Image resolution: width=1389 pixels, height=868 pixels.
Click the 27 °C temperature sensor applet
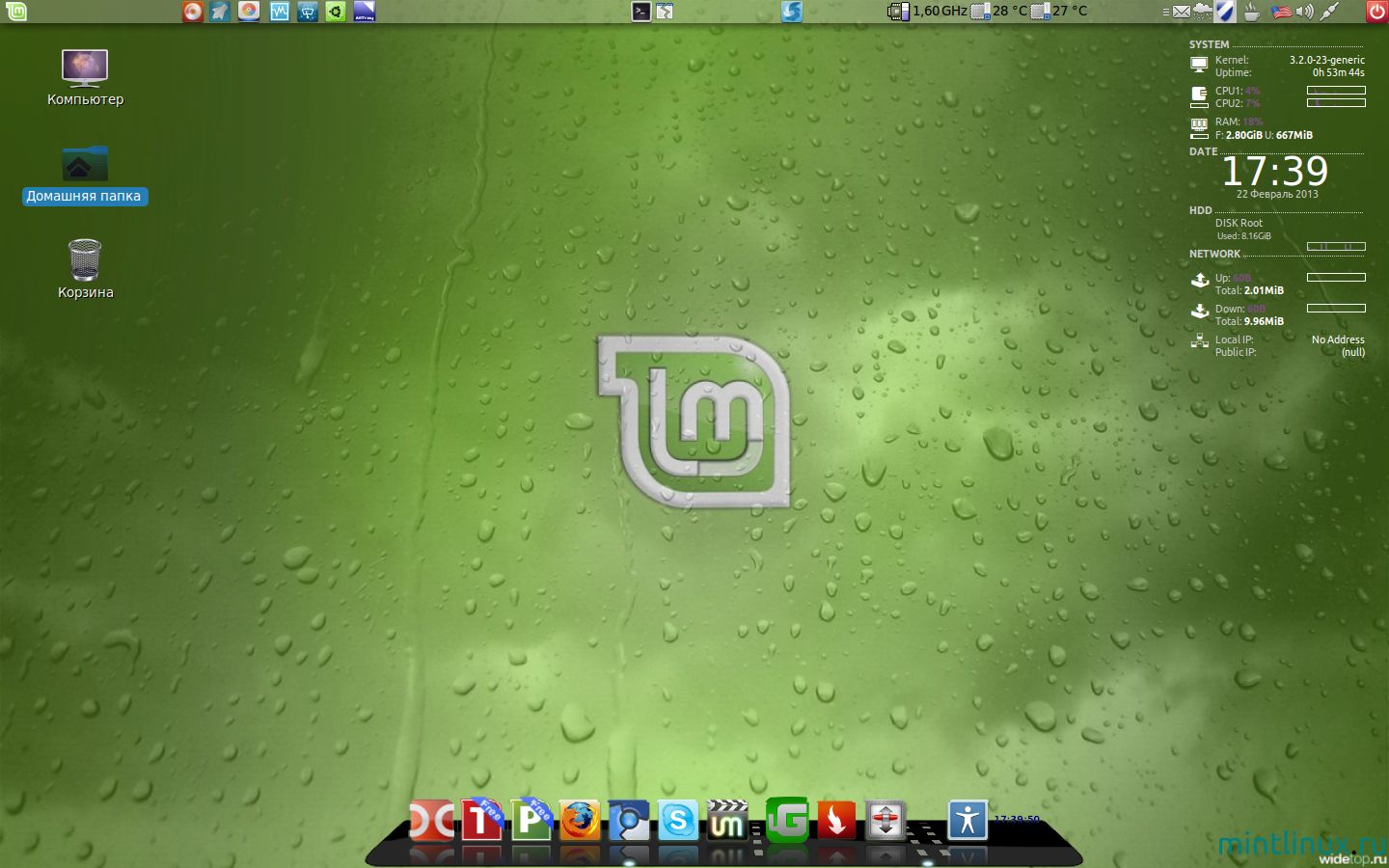[x=1059, y=12]
